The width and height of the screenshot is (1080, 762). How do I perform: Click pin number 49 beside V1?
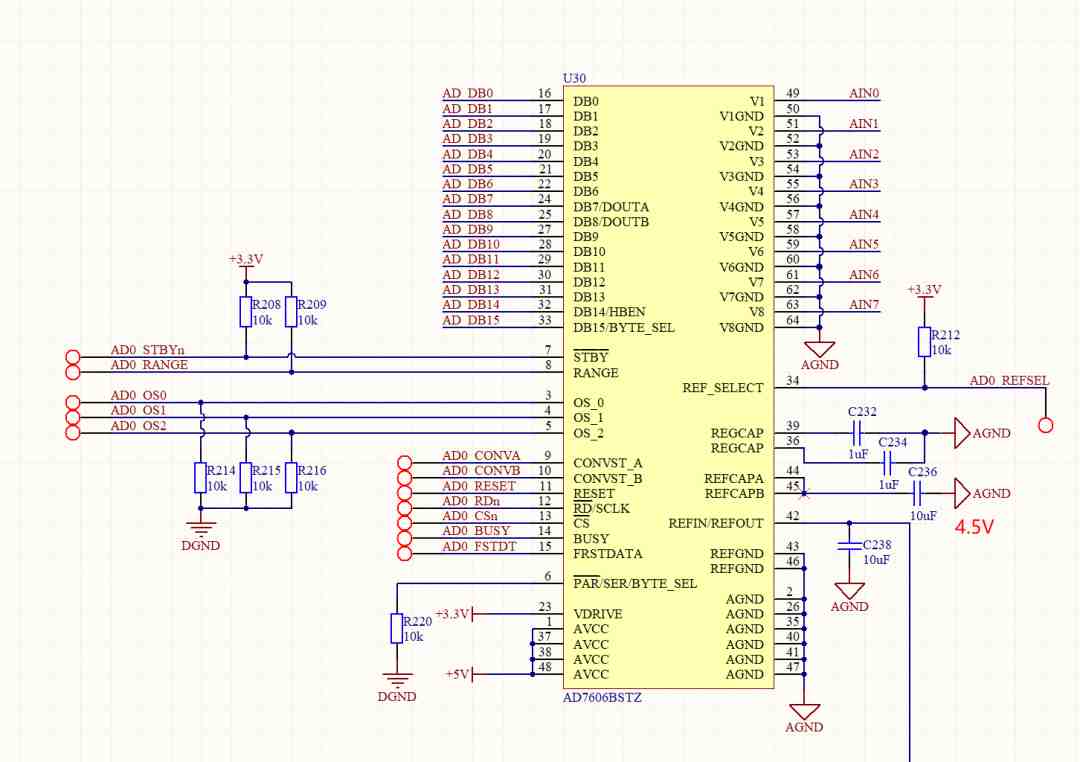pos(793,93)
